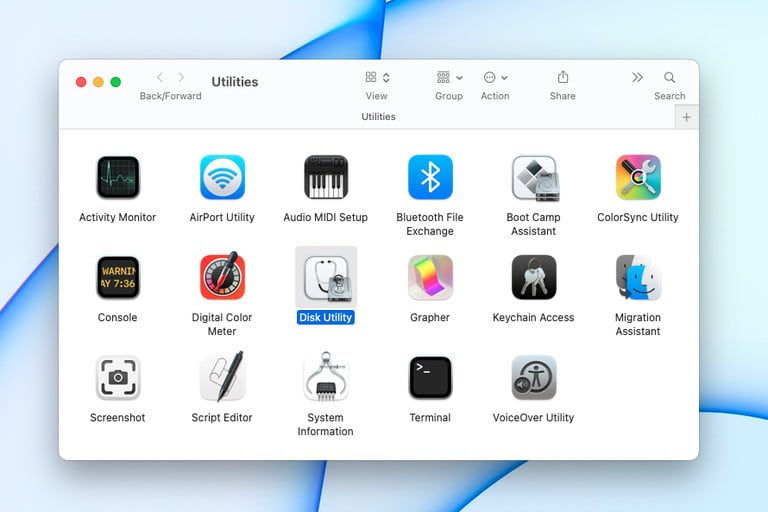Click the Terminal label
Screen dimensions: 768x512
click(x=430, y=417)
